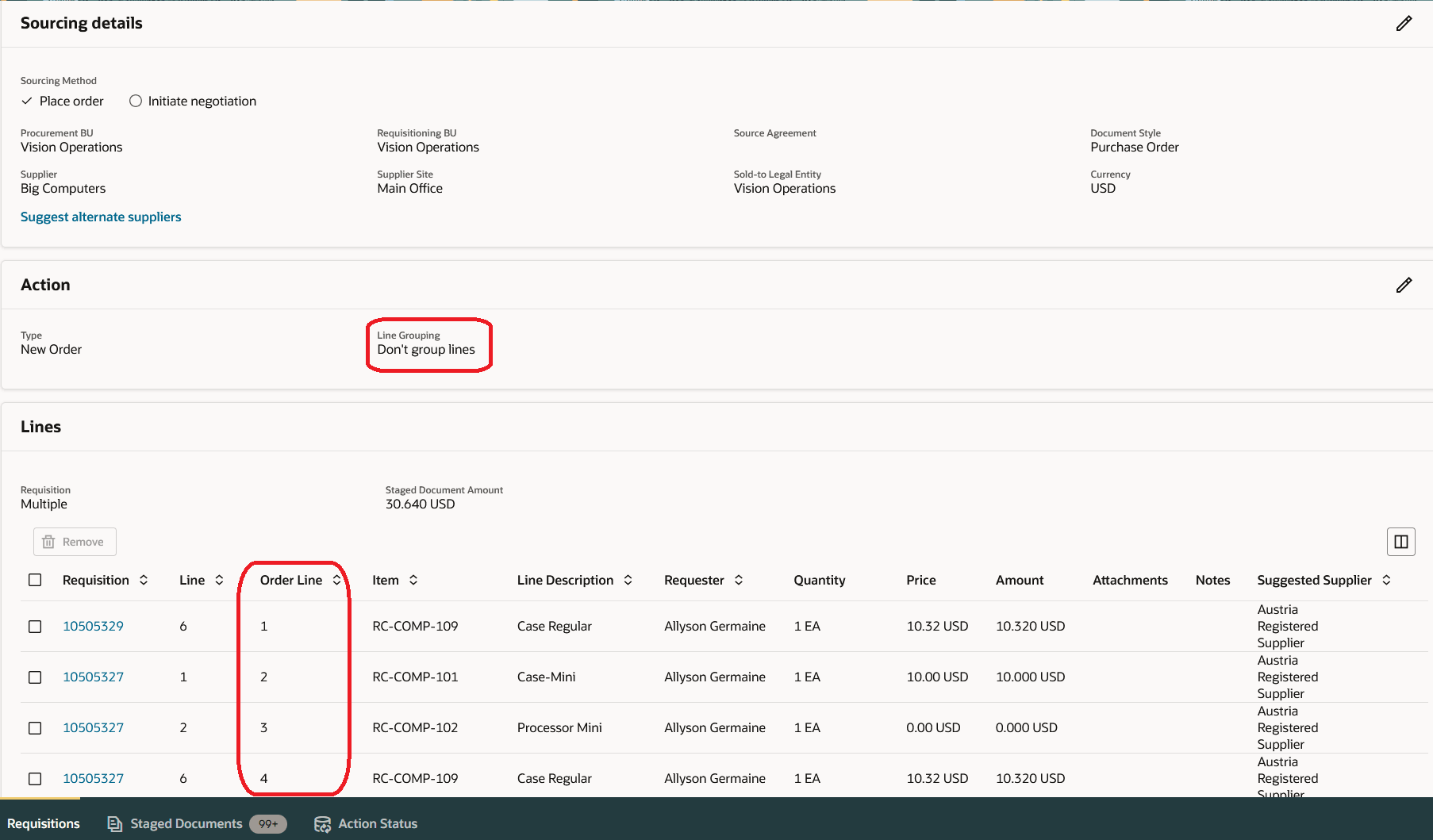Click the Case-Mini description cell

(x=546, y=677)
